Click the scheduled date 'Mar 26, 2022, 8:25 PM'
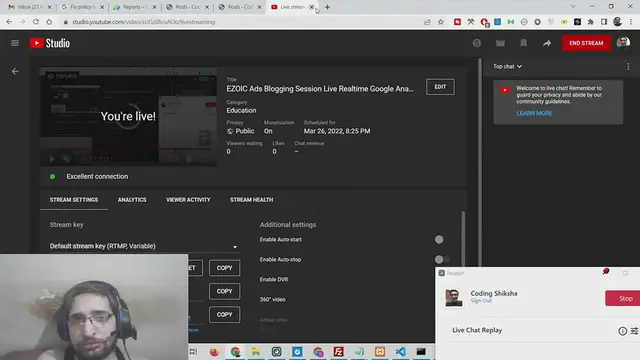640x360 pixels. pyautogui.click(x=337, y=131)
